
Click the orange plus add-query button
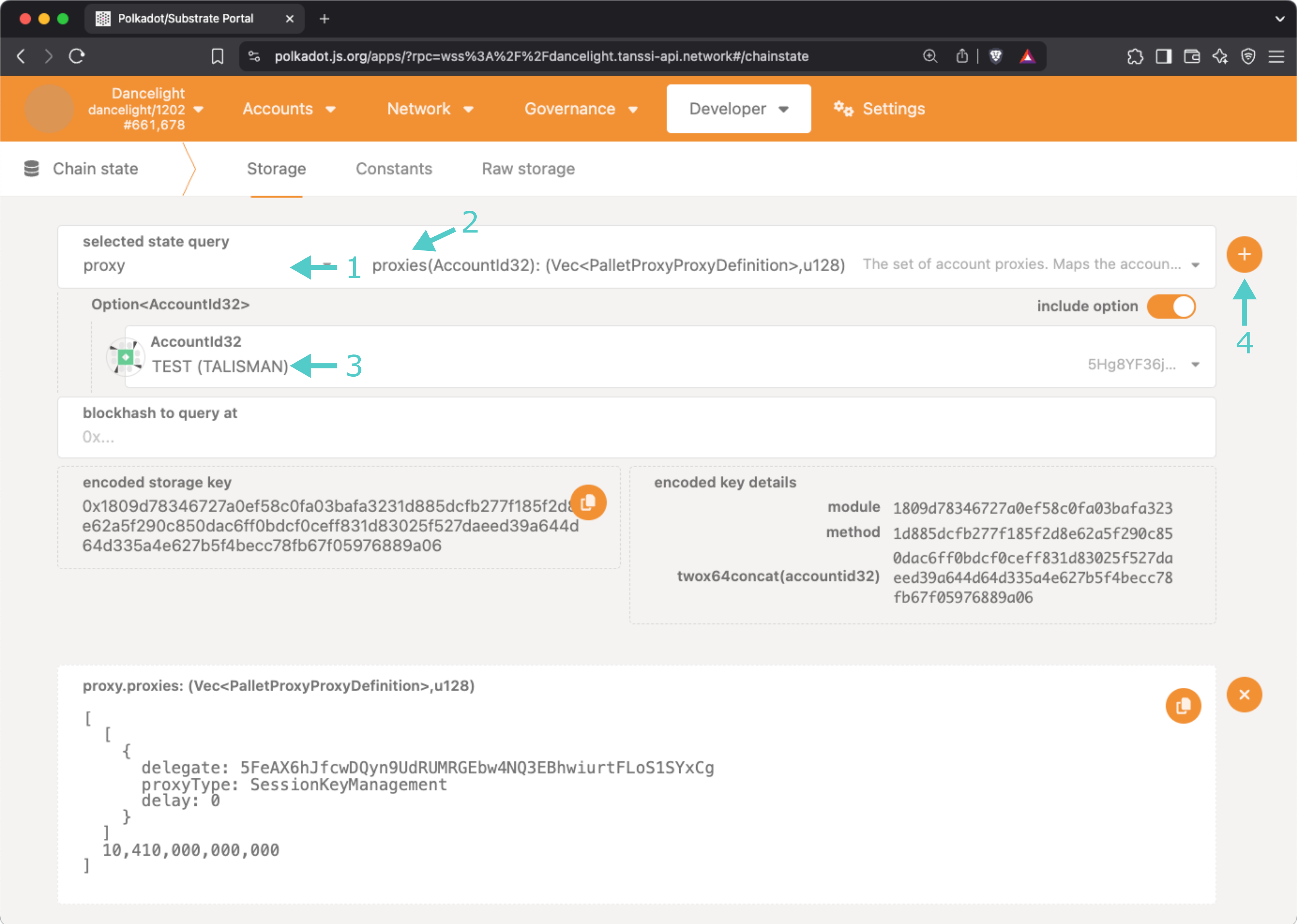pos(1244,254)
